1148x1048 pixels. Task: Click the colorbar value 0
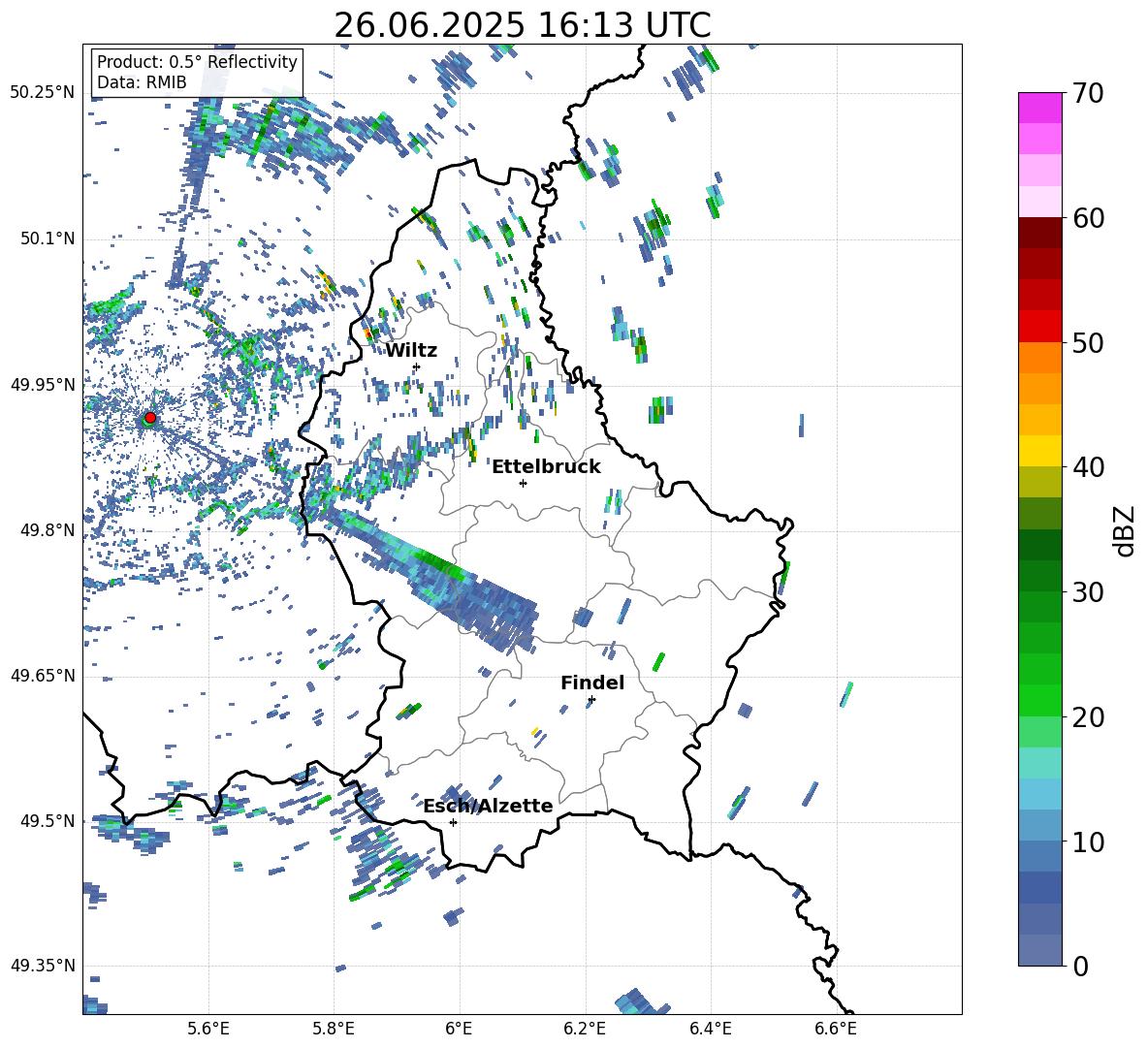[1081, 966]
